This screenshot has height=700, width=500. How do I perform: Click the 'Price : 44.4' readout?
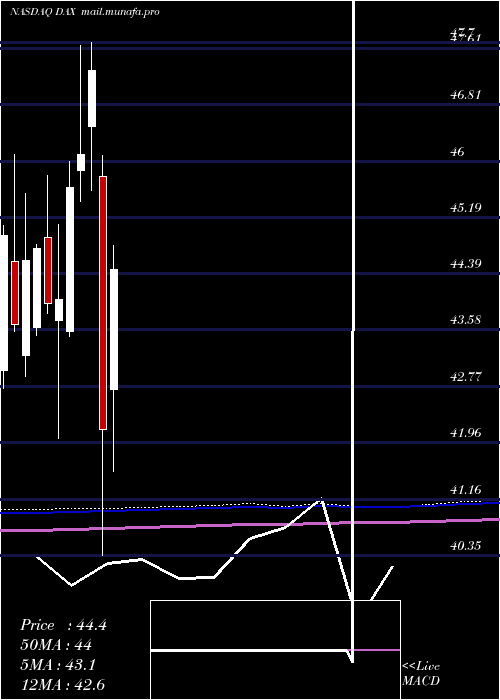pyautogui.click(x=63, y=625)
